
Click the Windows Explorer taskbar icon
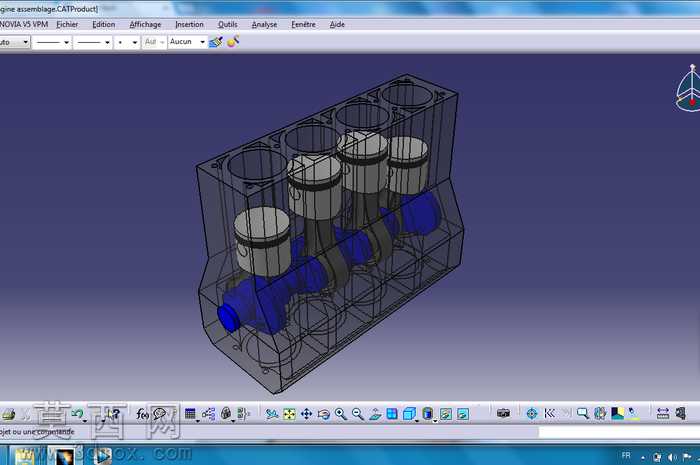pyautogui.click(x=25, y=456)
